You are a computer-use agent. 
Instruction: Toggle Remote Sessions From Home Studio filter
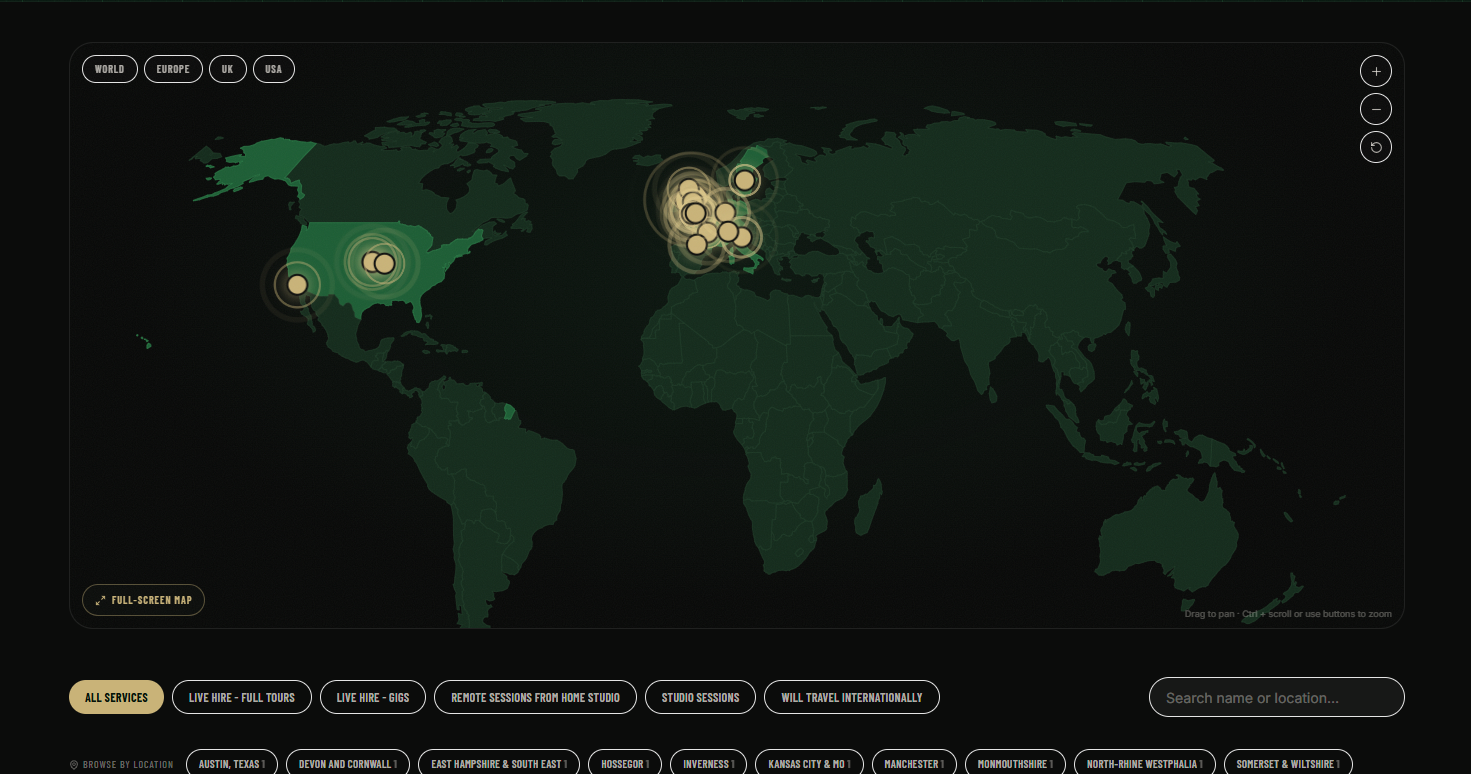535,697
